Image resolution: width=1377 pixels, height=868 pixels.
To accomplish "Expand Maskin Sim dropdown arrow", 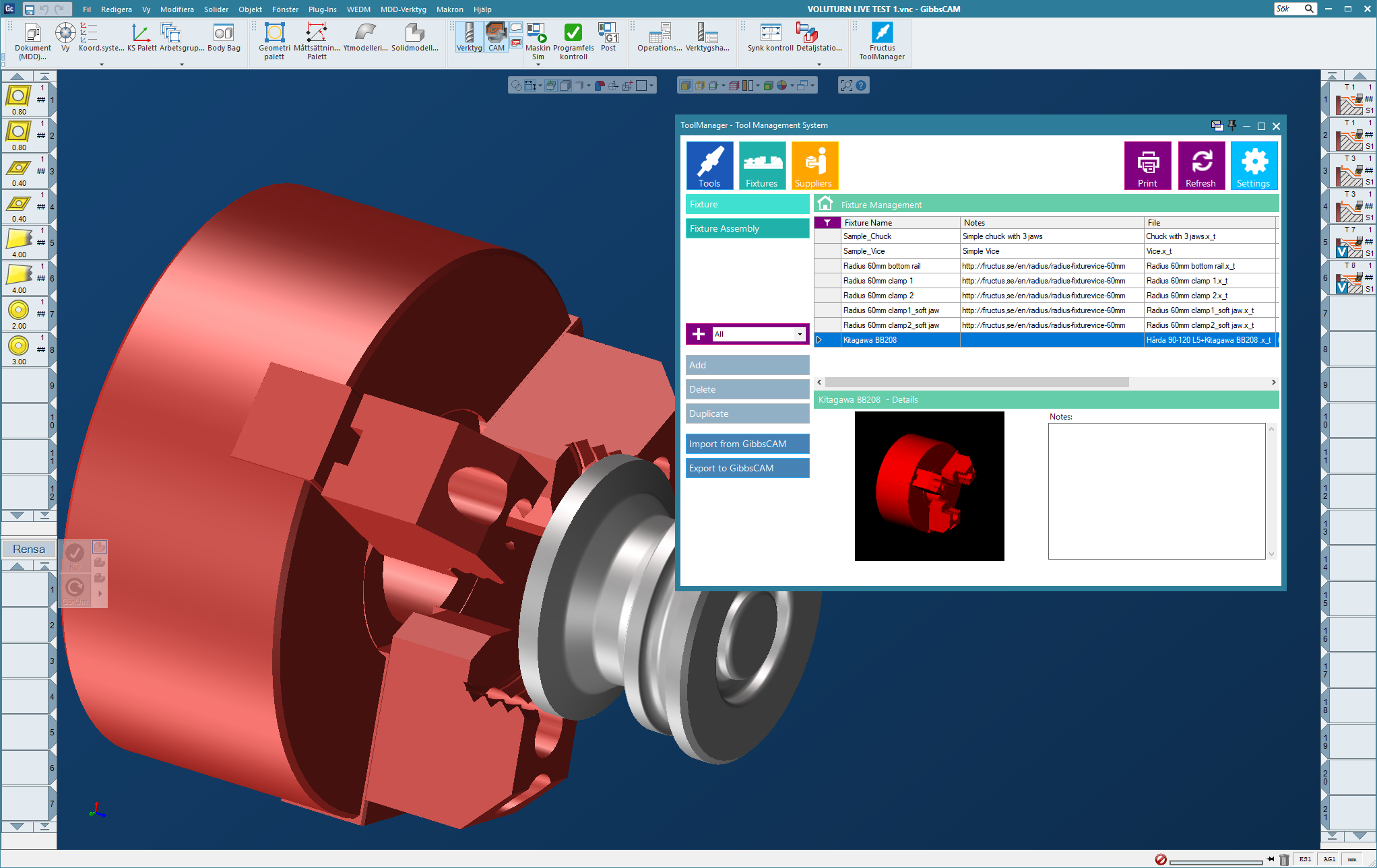I will [538, 65].
